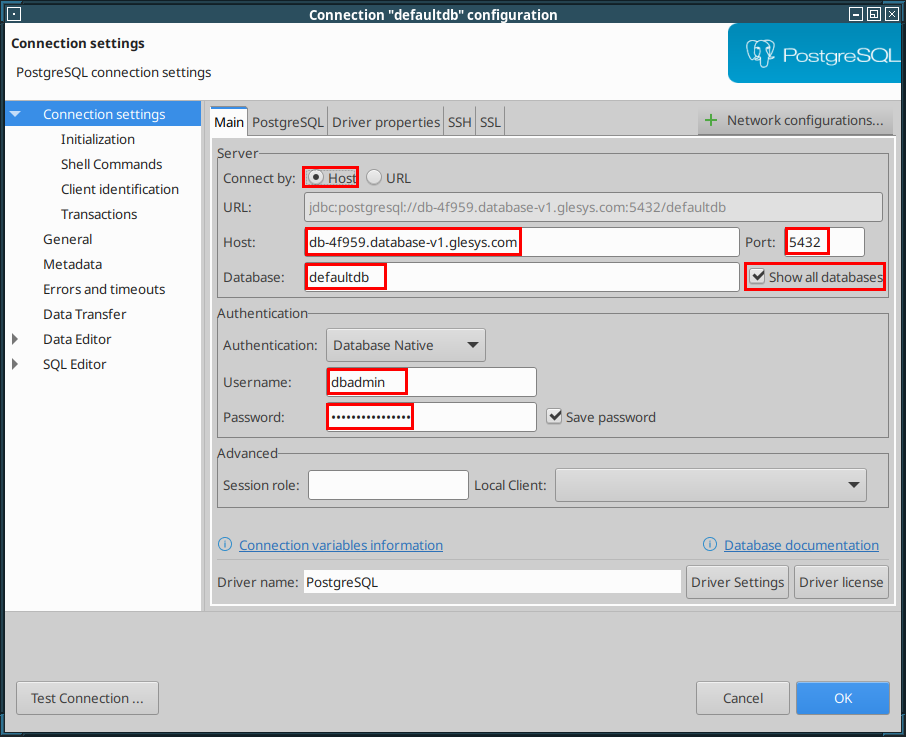Select the Host radio button
This screenshot has height=737, width=906.
[x=315, y=177]
